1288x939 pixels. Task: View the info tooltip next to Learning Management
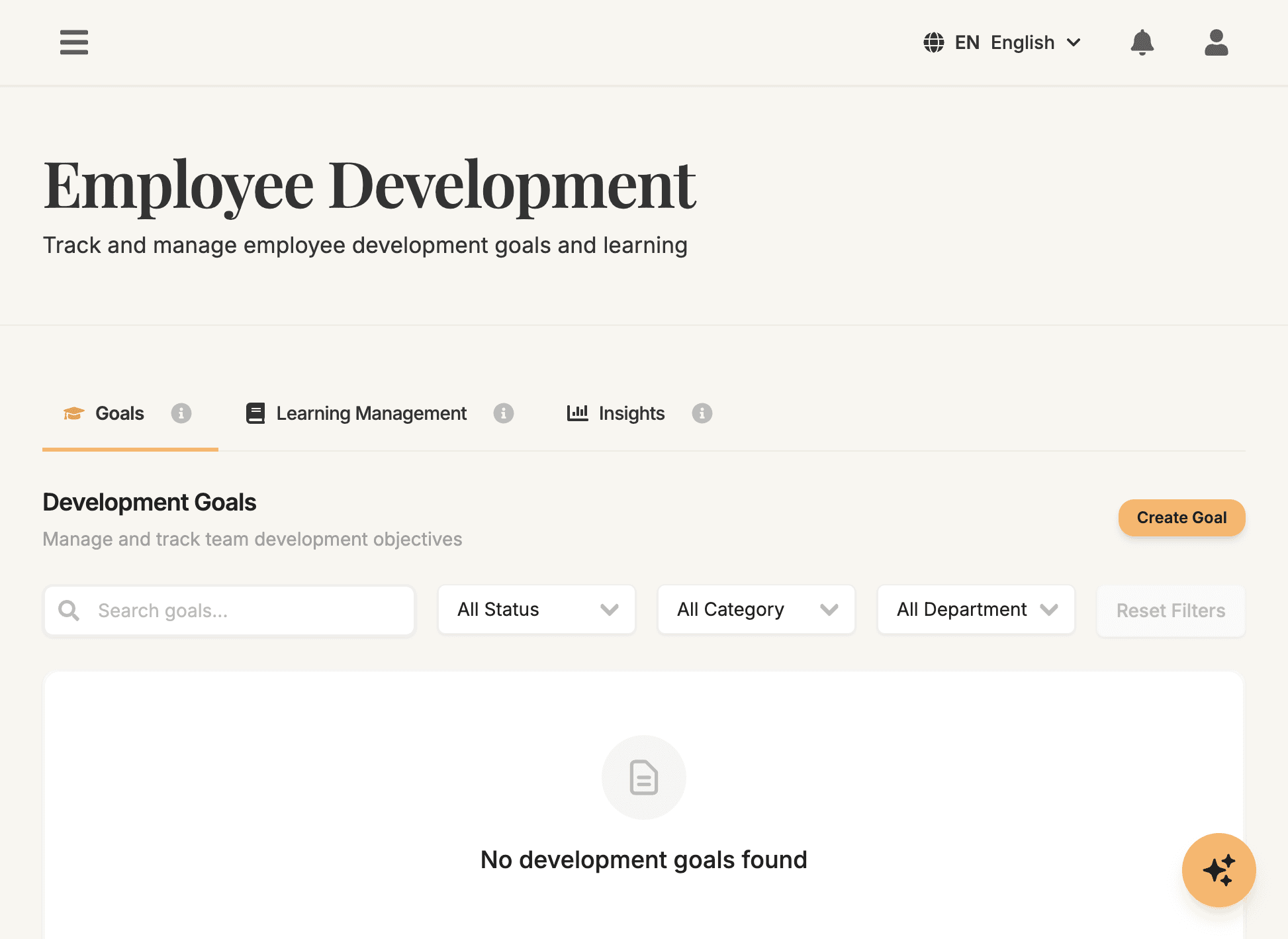[504, 413]
